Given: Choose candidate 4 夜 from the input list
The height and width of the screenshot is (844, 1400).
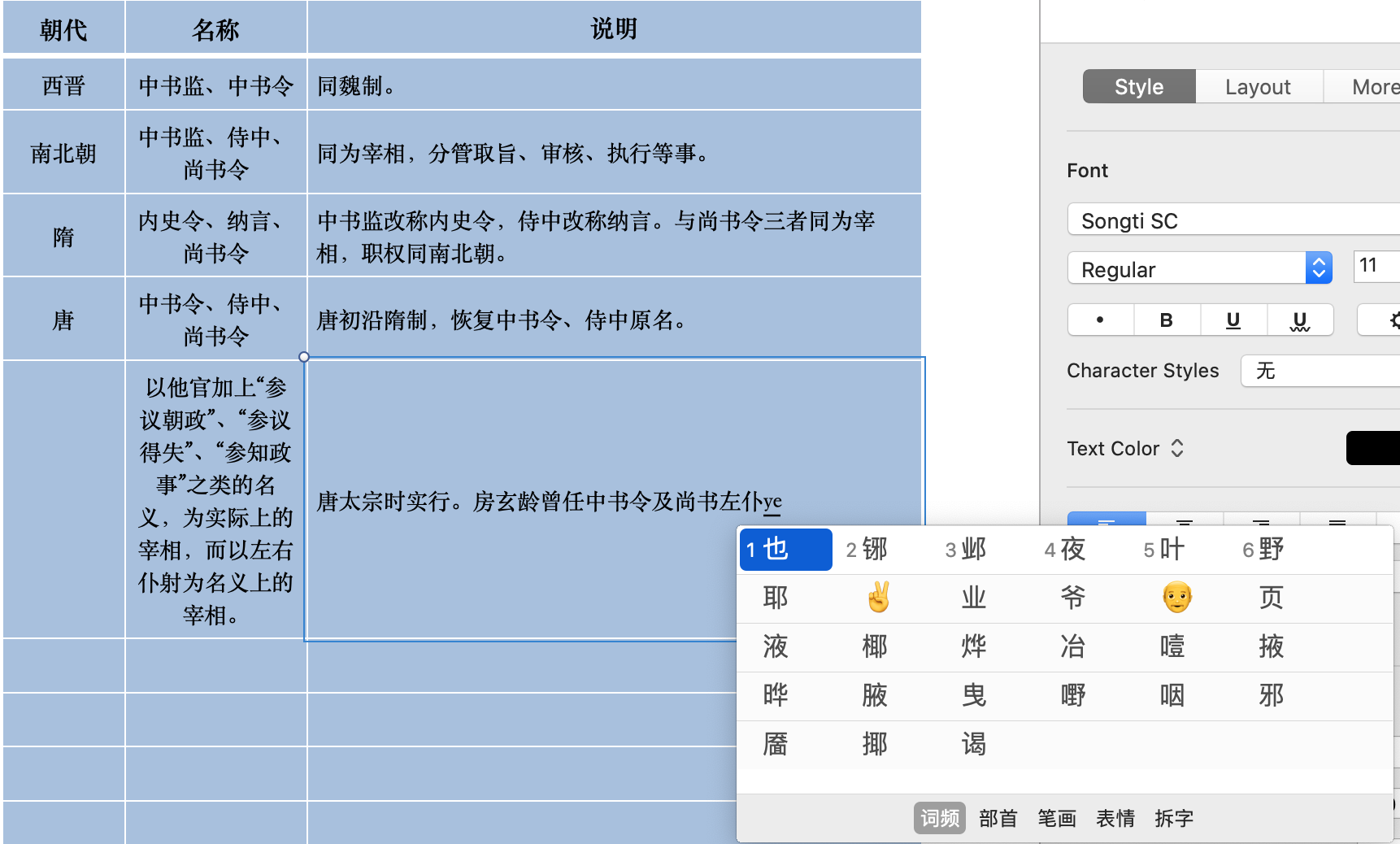Looking at the screenshot, I should tap(1065, 550).
